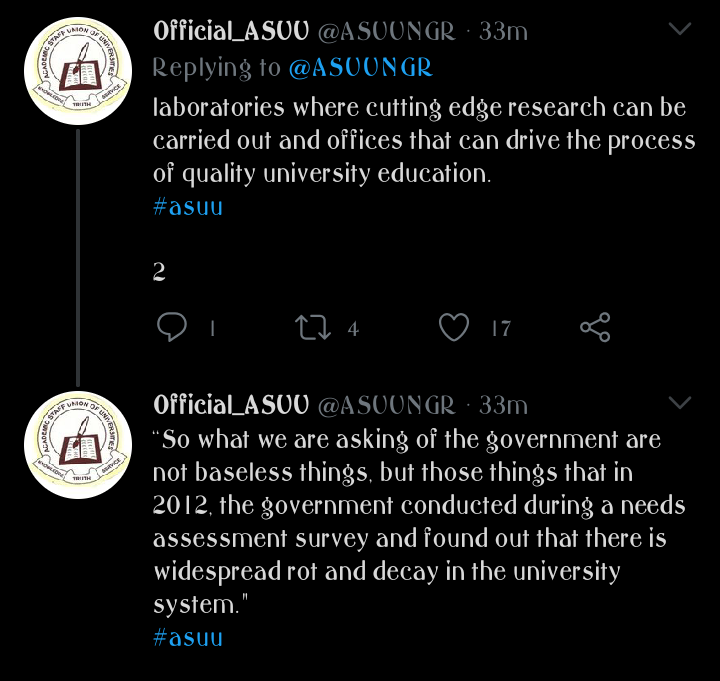Open top tweet's ASUU profile avatar
The width and height of the screenshot is (720, 681).
[78, 71]
